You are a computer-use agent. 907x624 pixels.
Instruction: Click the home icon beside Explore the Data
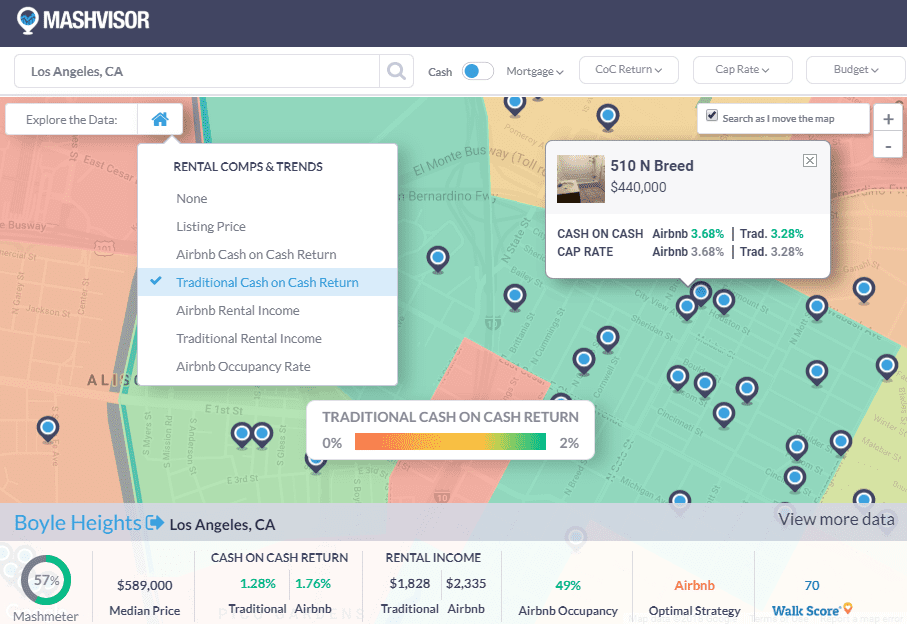160,119
